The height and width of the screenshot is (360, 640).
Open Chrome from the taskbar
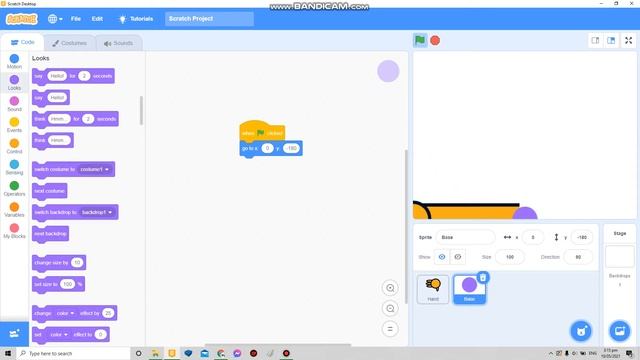[x=221, y=353]
